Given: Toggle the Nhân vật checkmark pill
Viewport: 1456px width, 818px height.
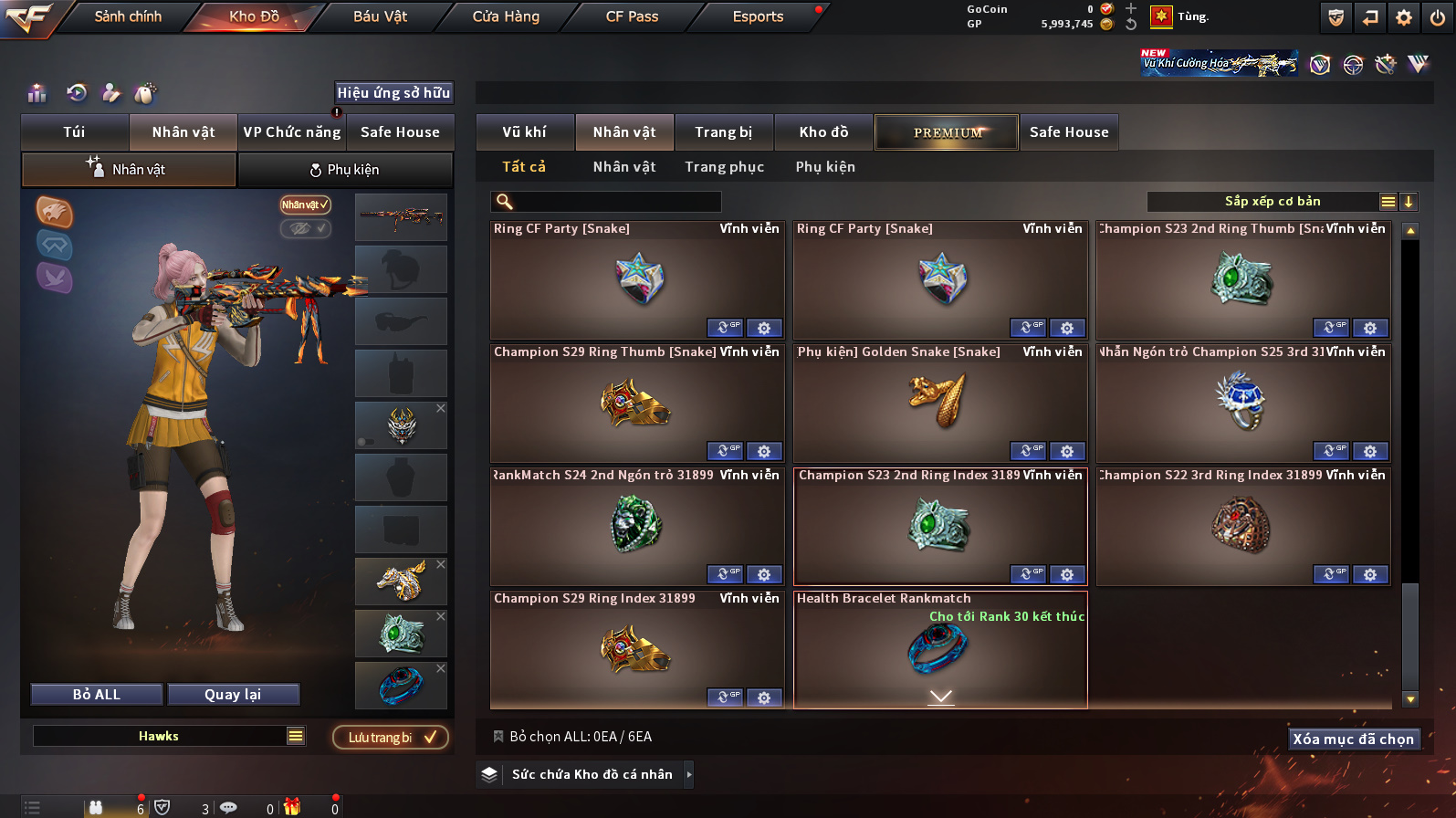Looking at the screenshot, I should tap(306, 204).
